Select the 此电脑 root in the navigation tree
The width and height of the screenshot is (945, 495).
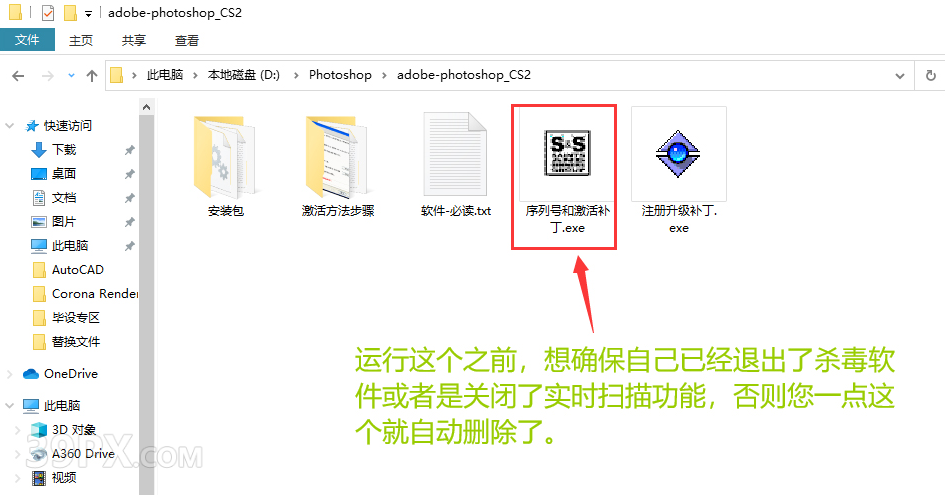pyautogui.click(x=61, y=406)
